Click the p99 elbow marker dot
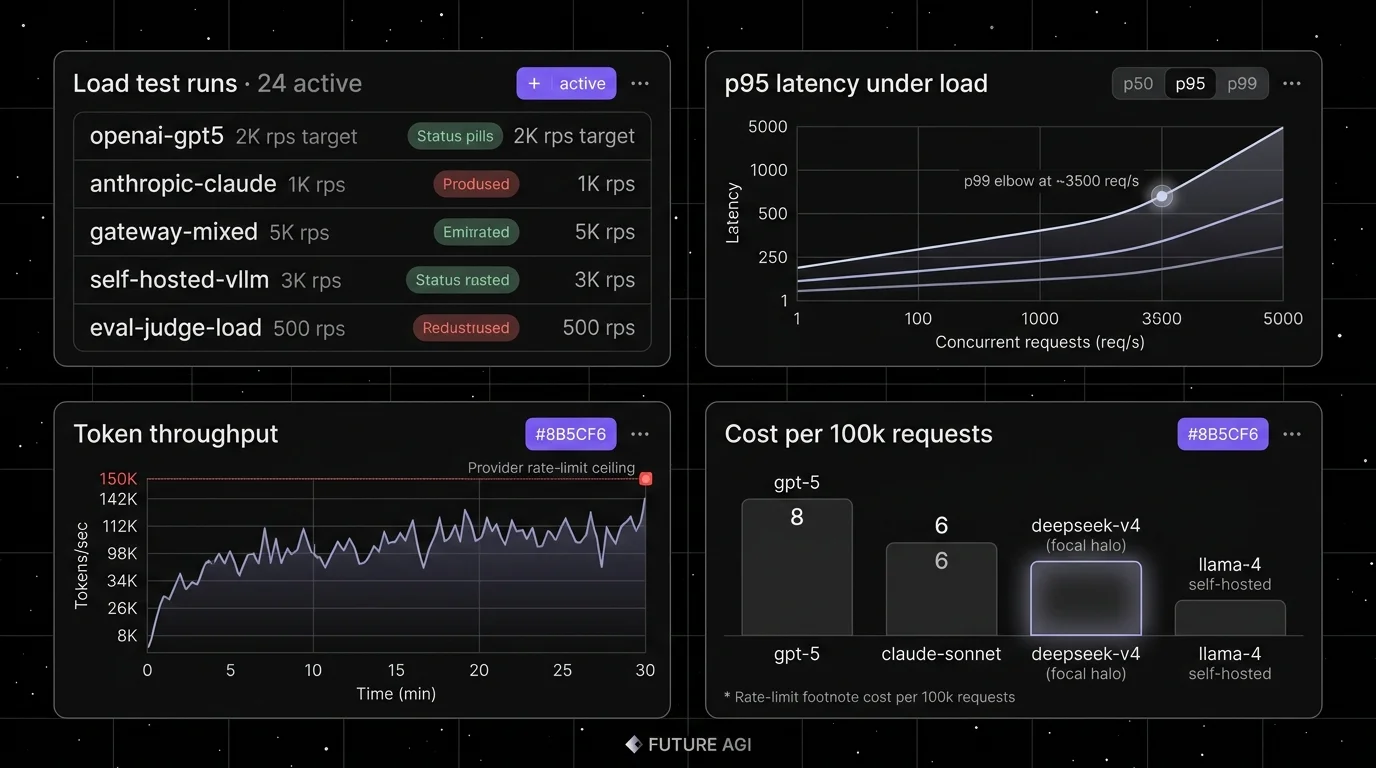The width and height of the screenshot is (1376, 768). pyautogui.click(x=1161, y=196)
